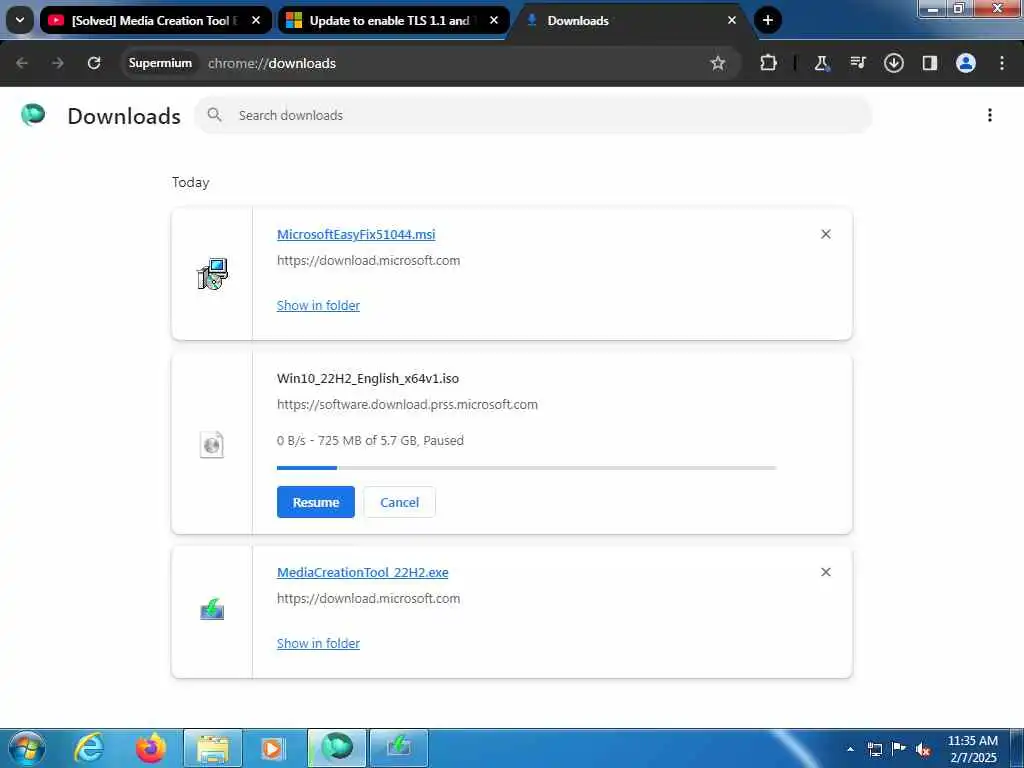Open the Chrome Labs flask icon

822,63
